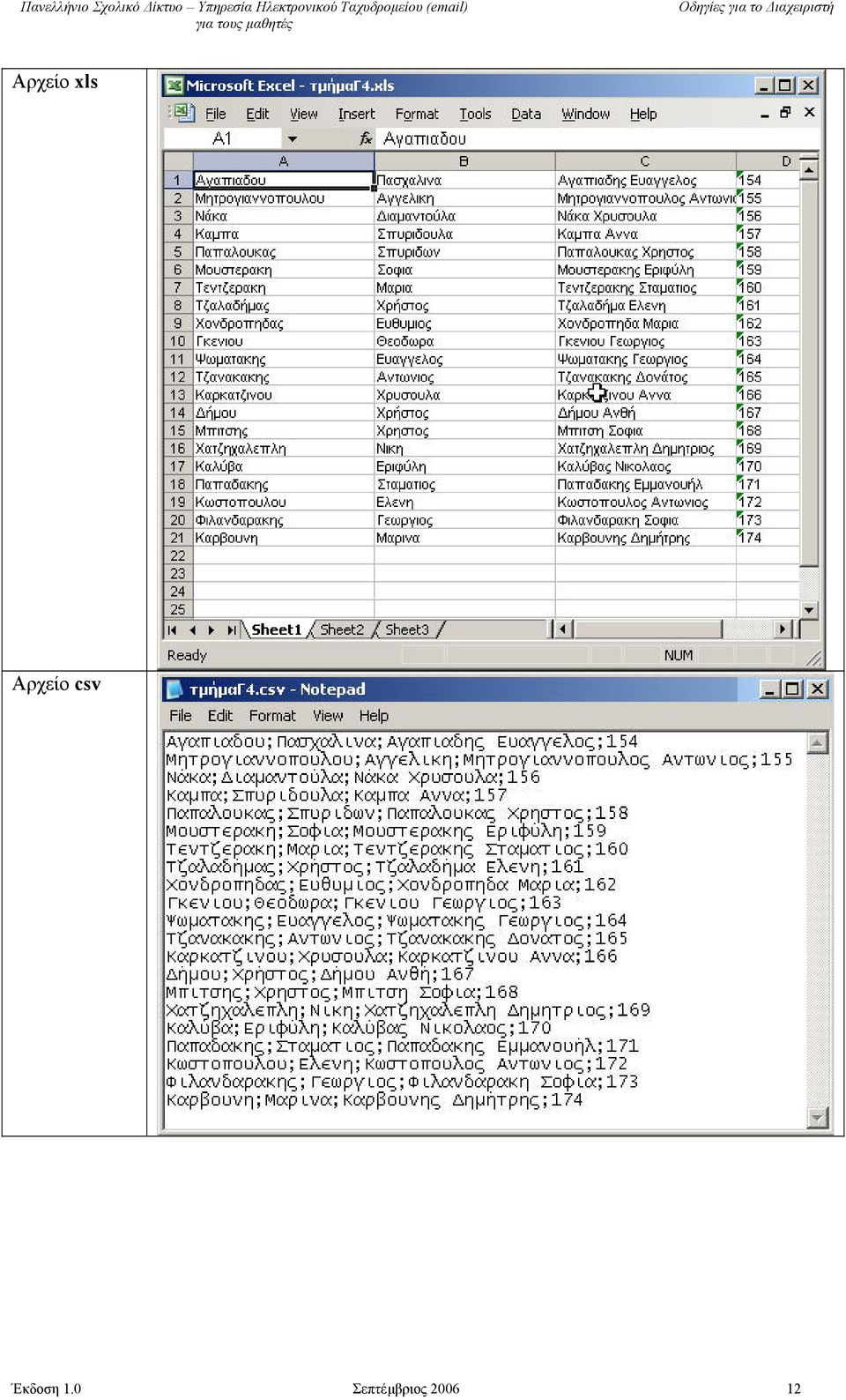Select column D header
The image size is (846, 1400).
768,161
